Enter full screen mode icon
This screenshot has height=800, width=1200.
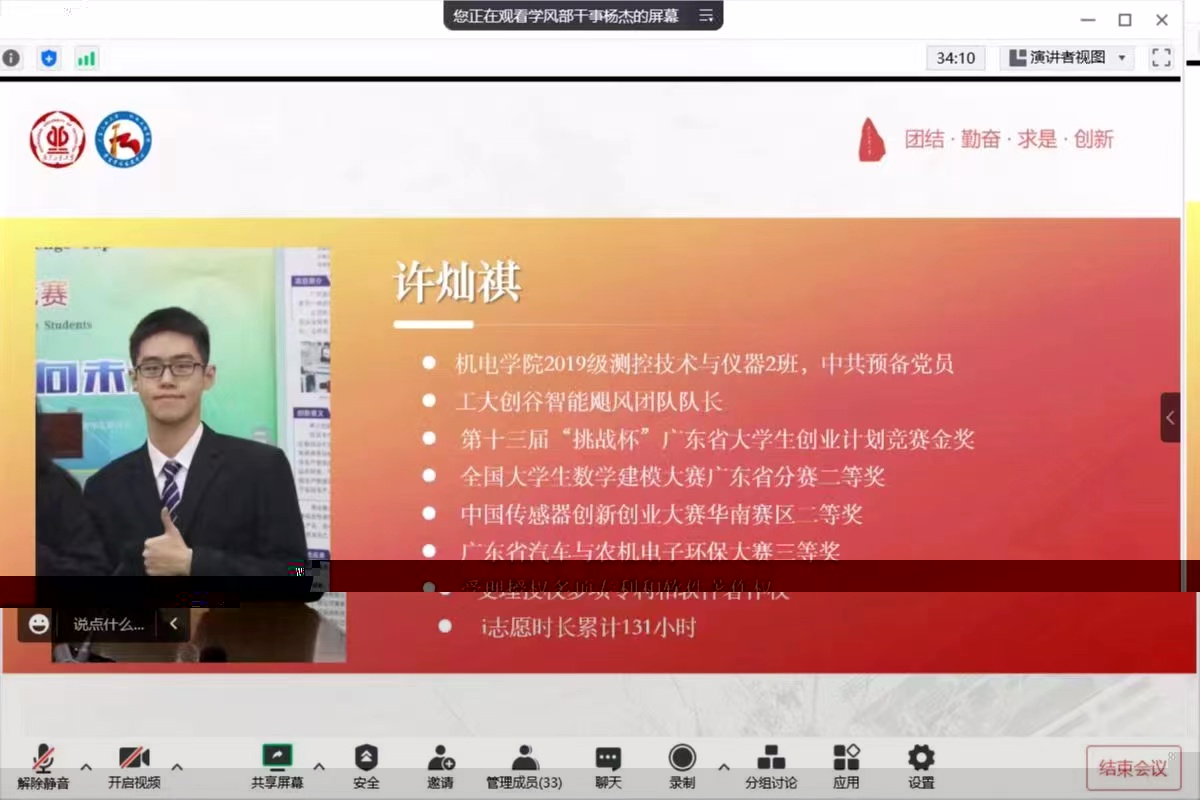click(x=1161, y=58)
